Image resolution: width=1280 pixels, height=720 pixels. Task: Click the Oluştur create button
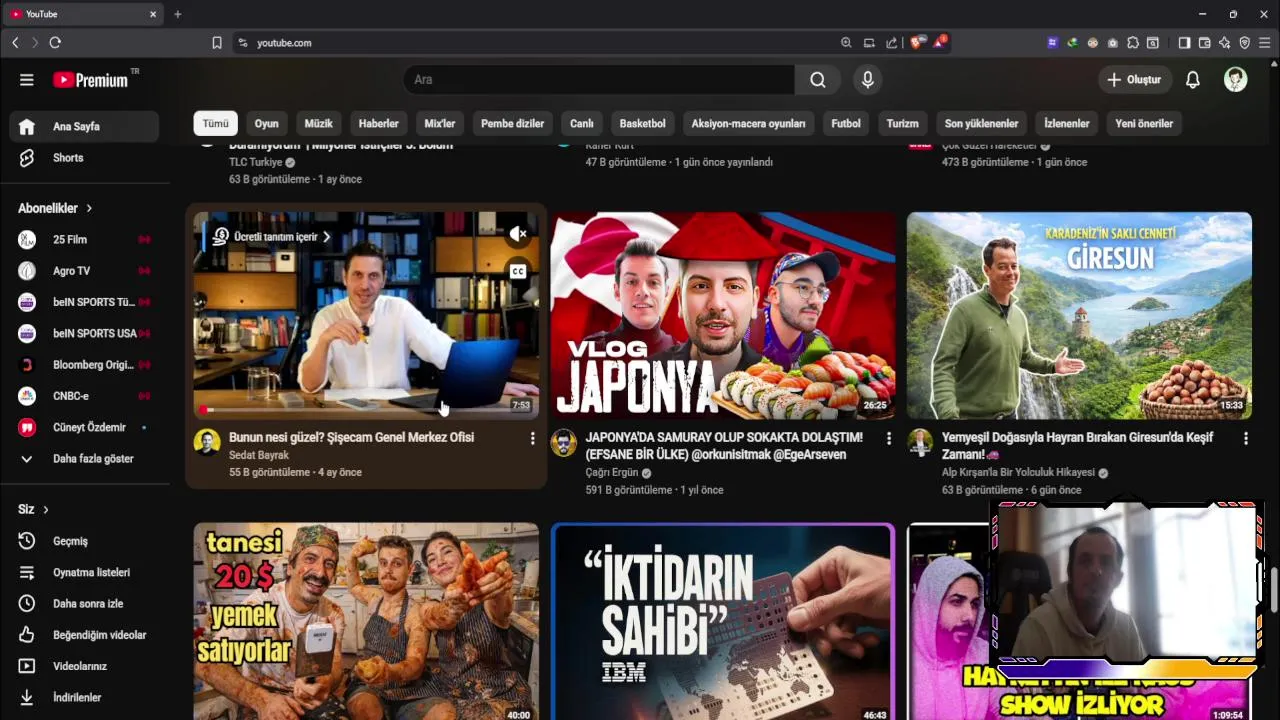click(1134, 80)
